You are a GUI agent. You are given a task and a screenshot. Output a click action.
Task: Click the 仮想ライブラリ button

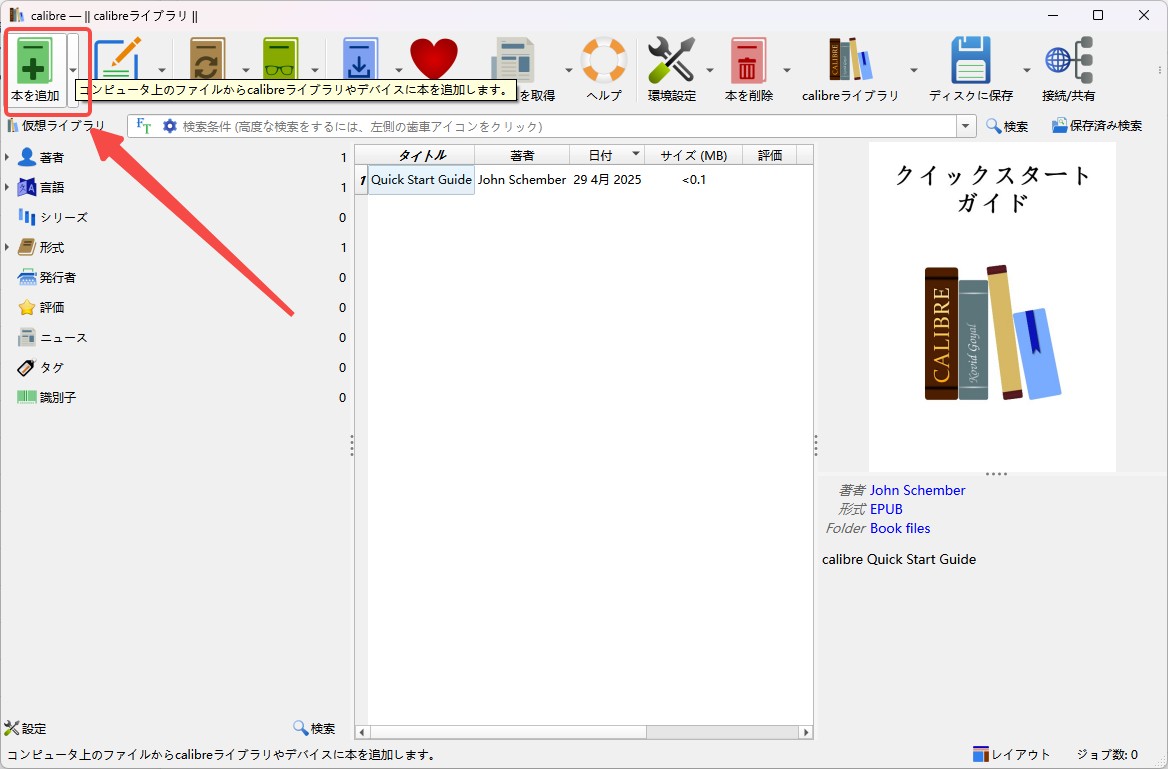tap(57, 126)
